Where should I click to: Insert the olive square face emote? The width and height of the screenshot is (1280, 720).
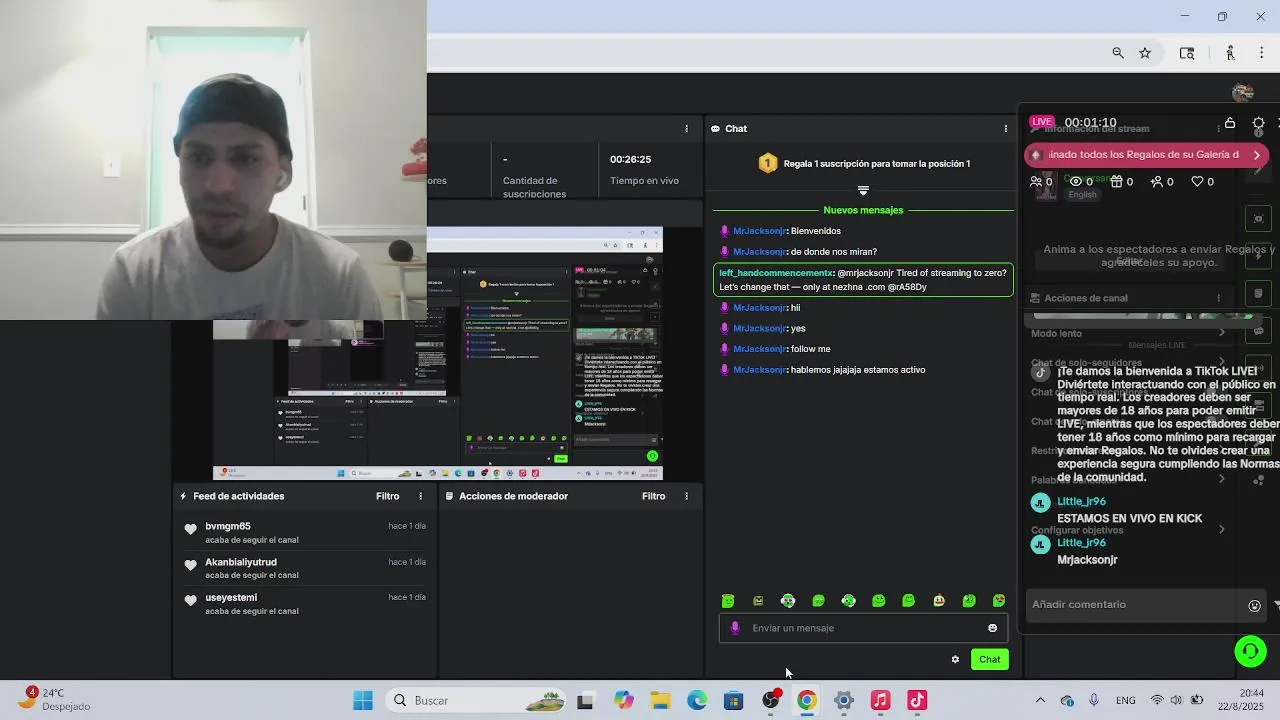[x=758, y=601]
